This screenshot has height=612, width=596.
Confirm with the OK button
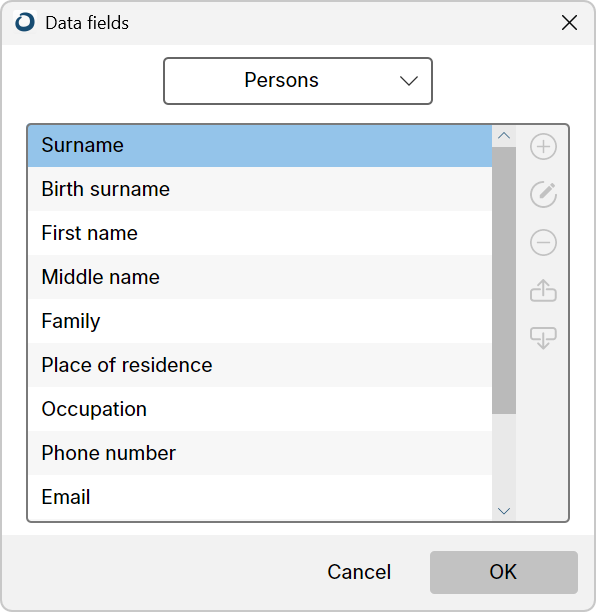coord(503,572)
